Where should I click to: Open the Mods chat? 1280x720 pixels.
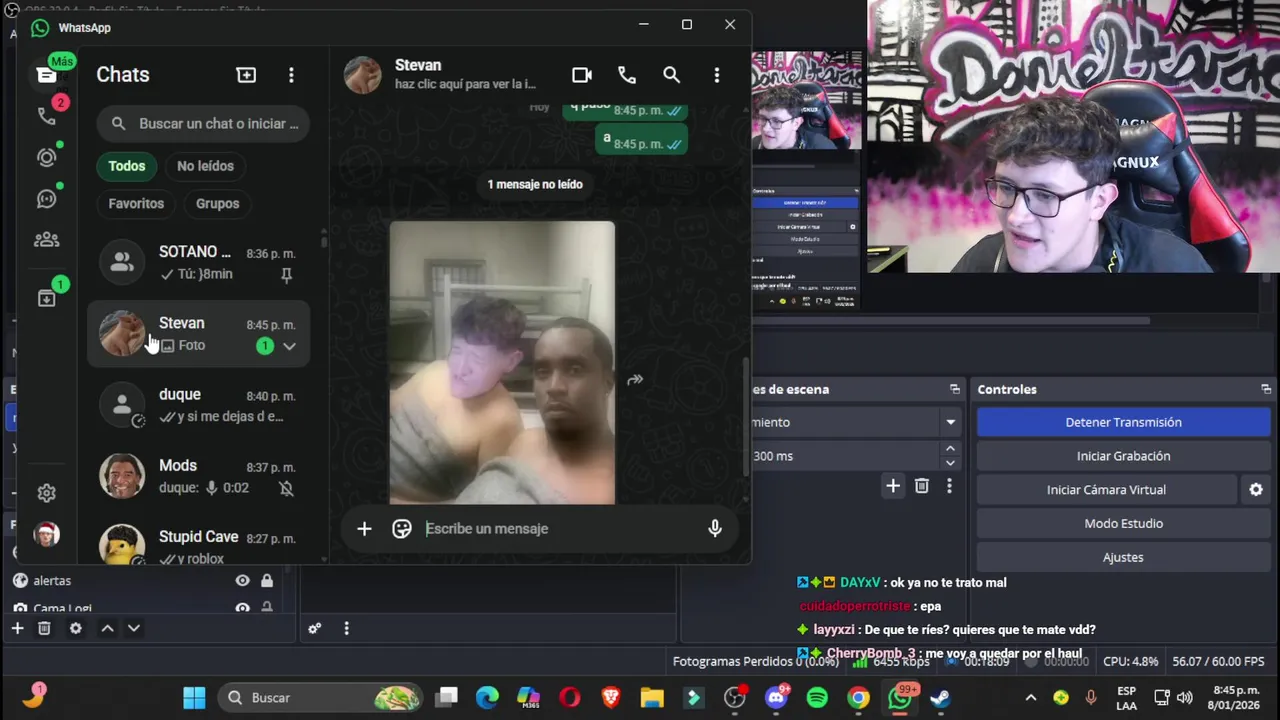pyautogui.click(x=198, y=477)
